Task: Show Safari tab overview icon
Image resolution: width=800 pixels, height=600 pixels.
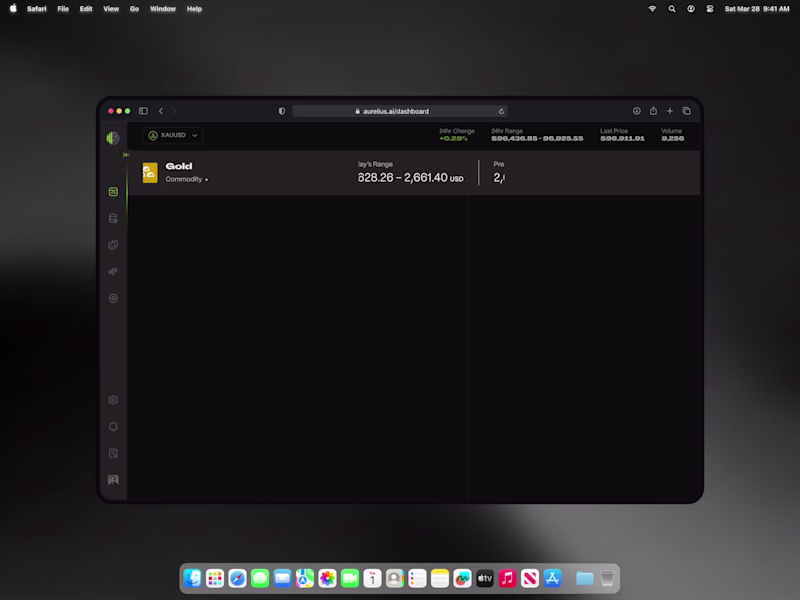Action: click(x=687, y=111)
